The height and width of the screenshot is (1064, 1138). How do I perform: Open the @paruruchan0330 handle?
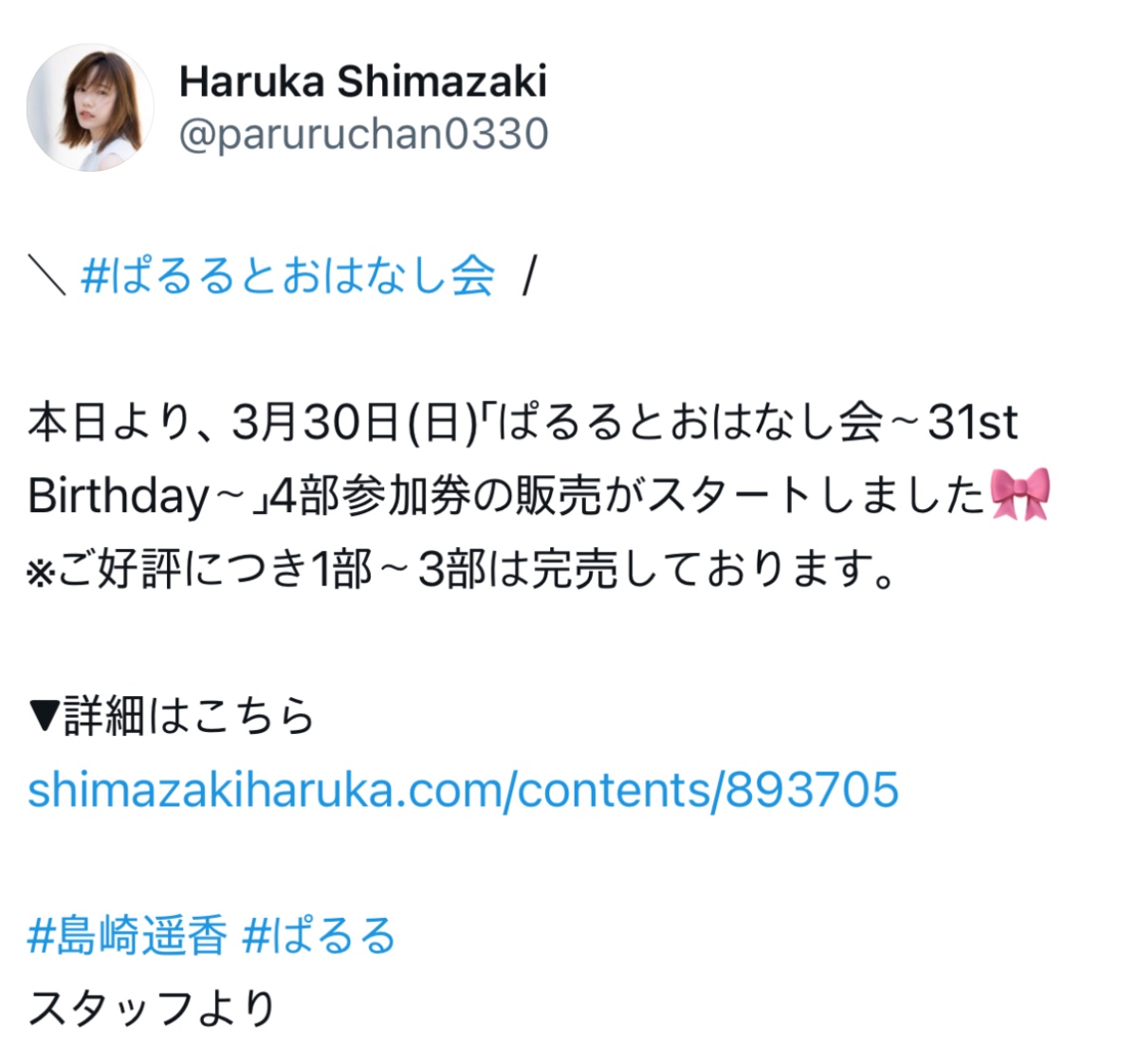pyautogui.click(x=363, y=135)
